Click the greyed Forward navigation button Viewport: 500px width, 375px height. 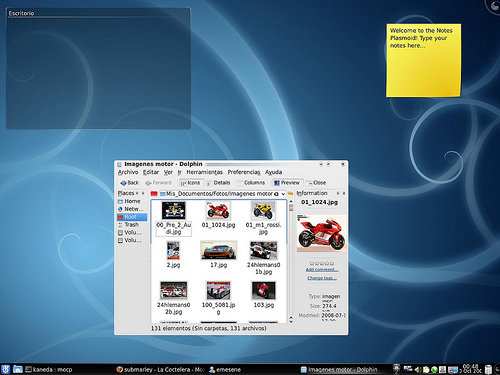158,183
